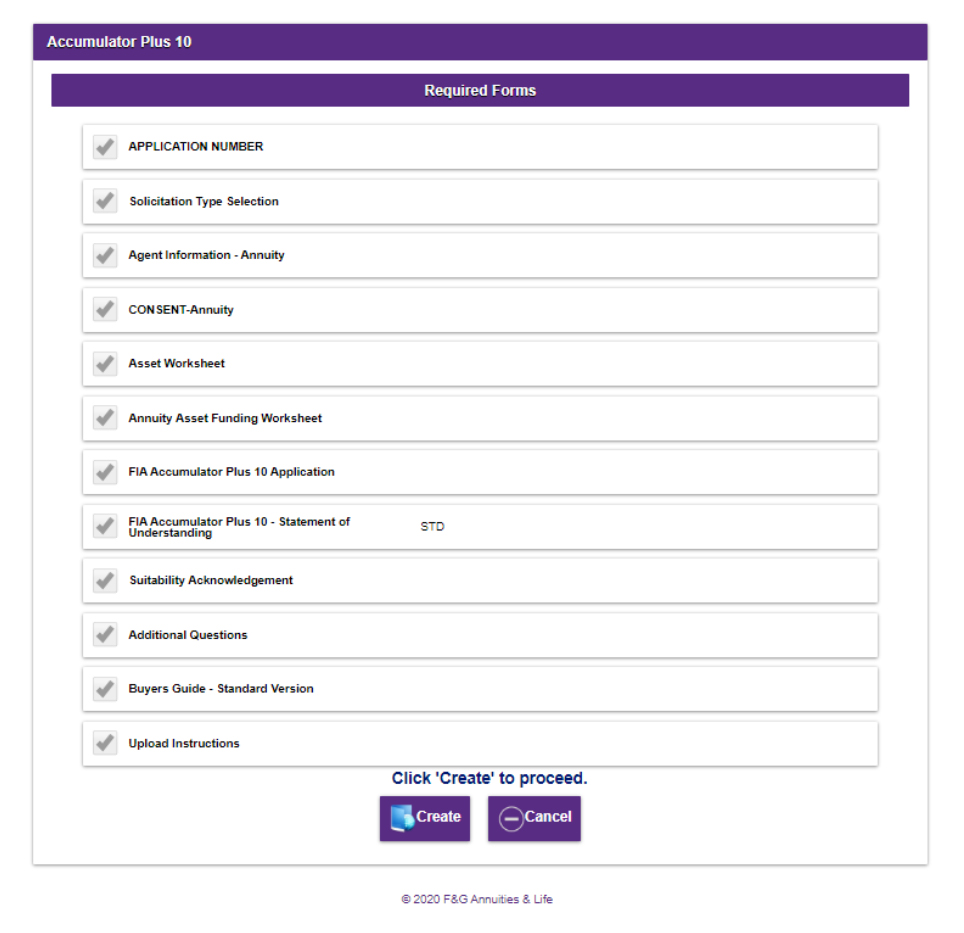Click the document icon inside the Create button

(402, 818)
